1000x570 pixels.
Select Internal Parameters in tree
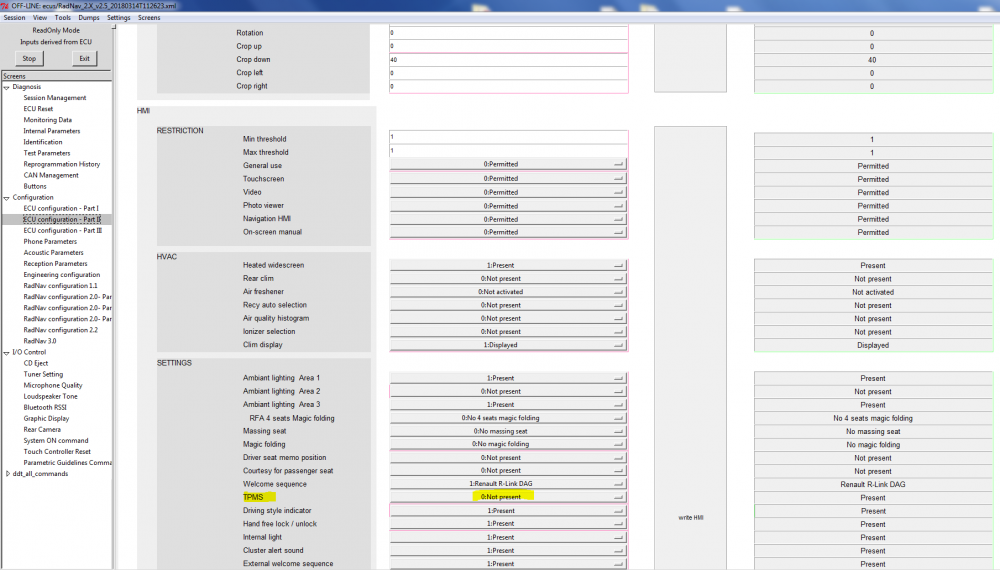(x=52, y=131)
